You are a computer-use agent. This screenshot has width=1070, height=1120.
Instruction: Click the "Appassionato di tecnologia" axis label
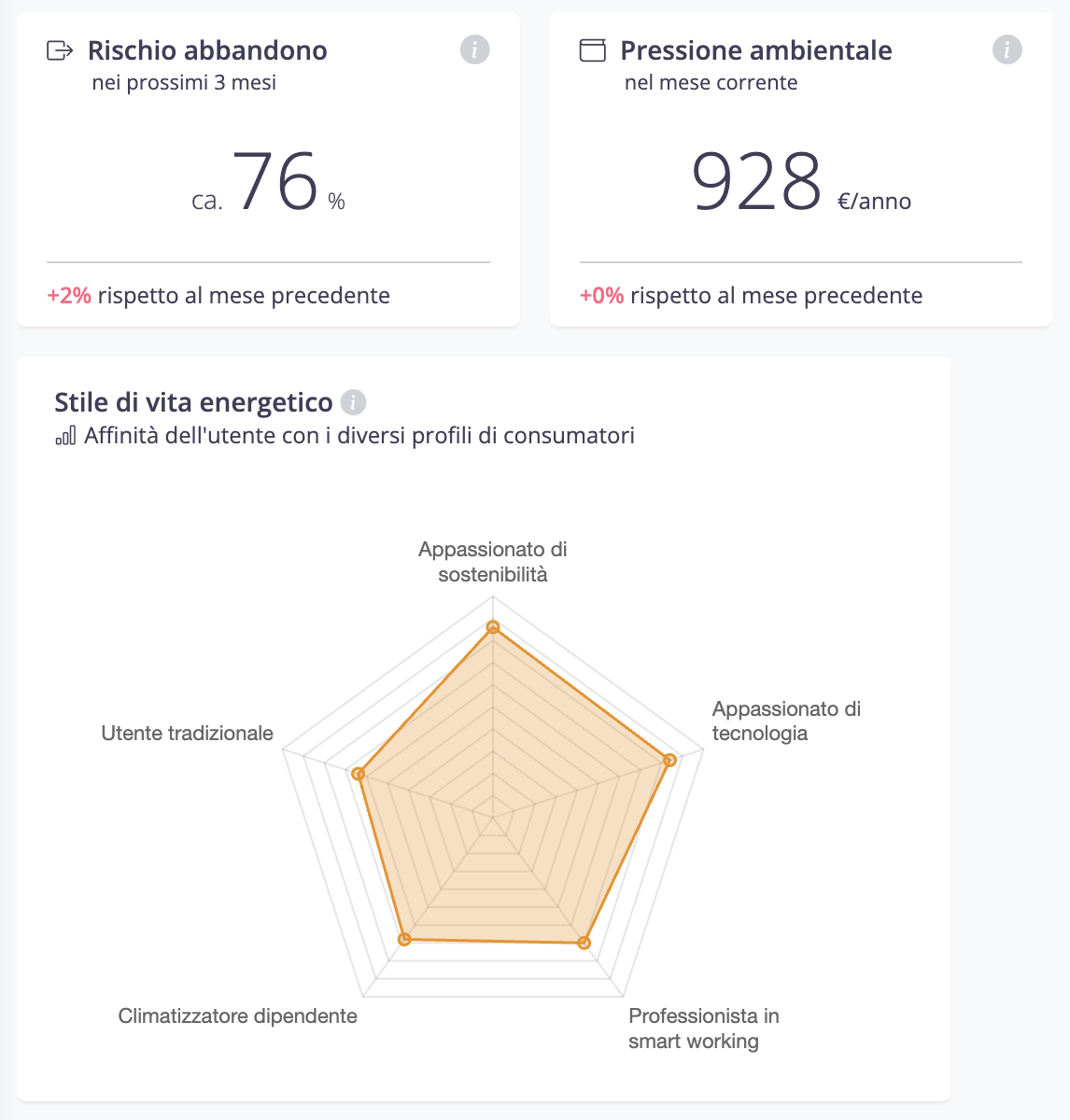[786, 721]
